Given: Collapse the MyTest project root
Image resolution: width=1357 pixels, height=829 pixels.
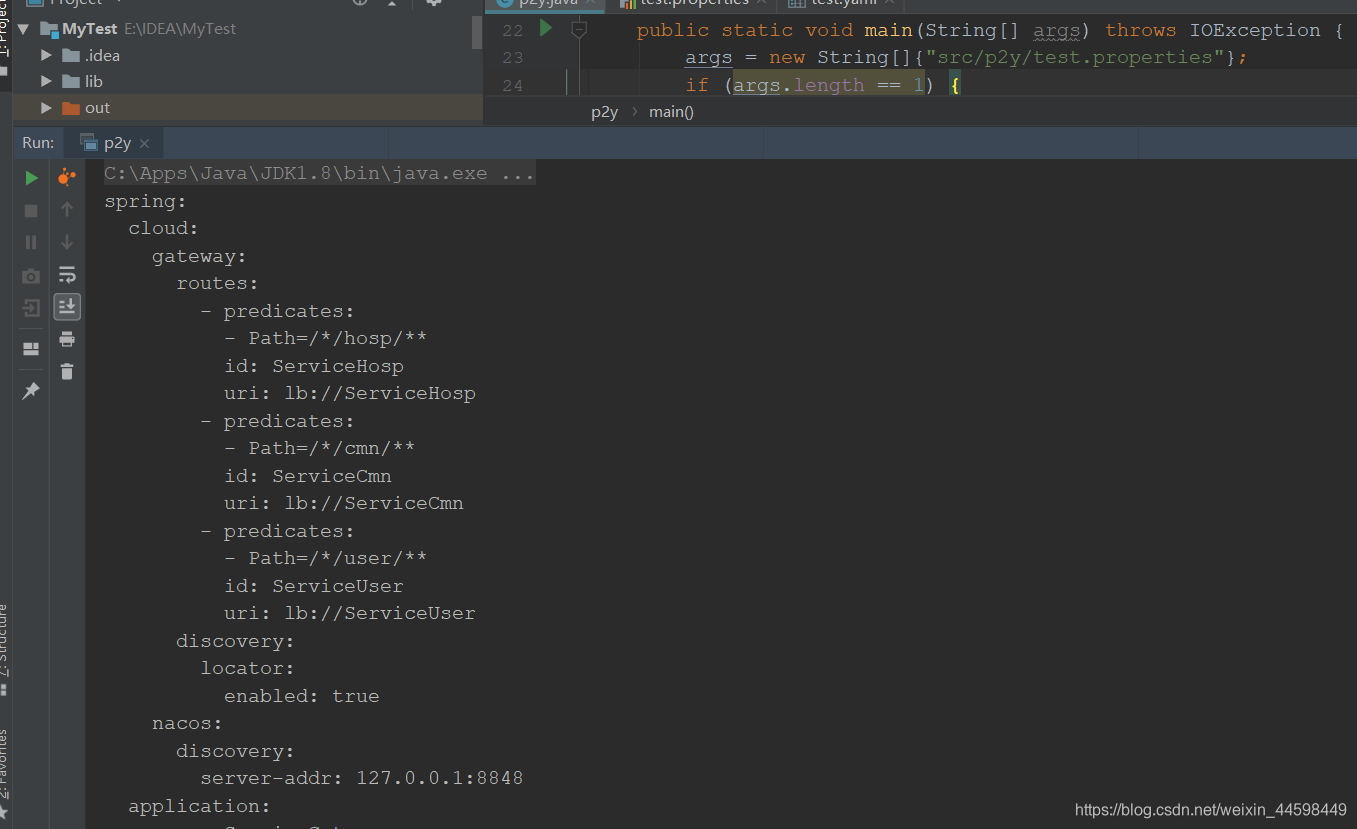Looking at the screenshot, I should (23, 29).
